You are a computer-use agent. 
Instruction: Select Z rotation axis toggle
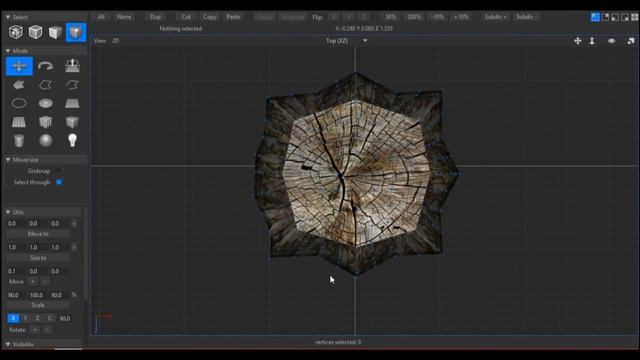coord(38,318)
